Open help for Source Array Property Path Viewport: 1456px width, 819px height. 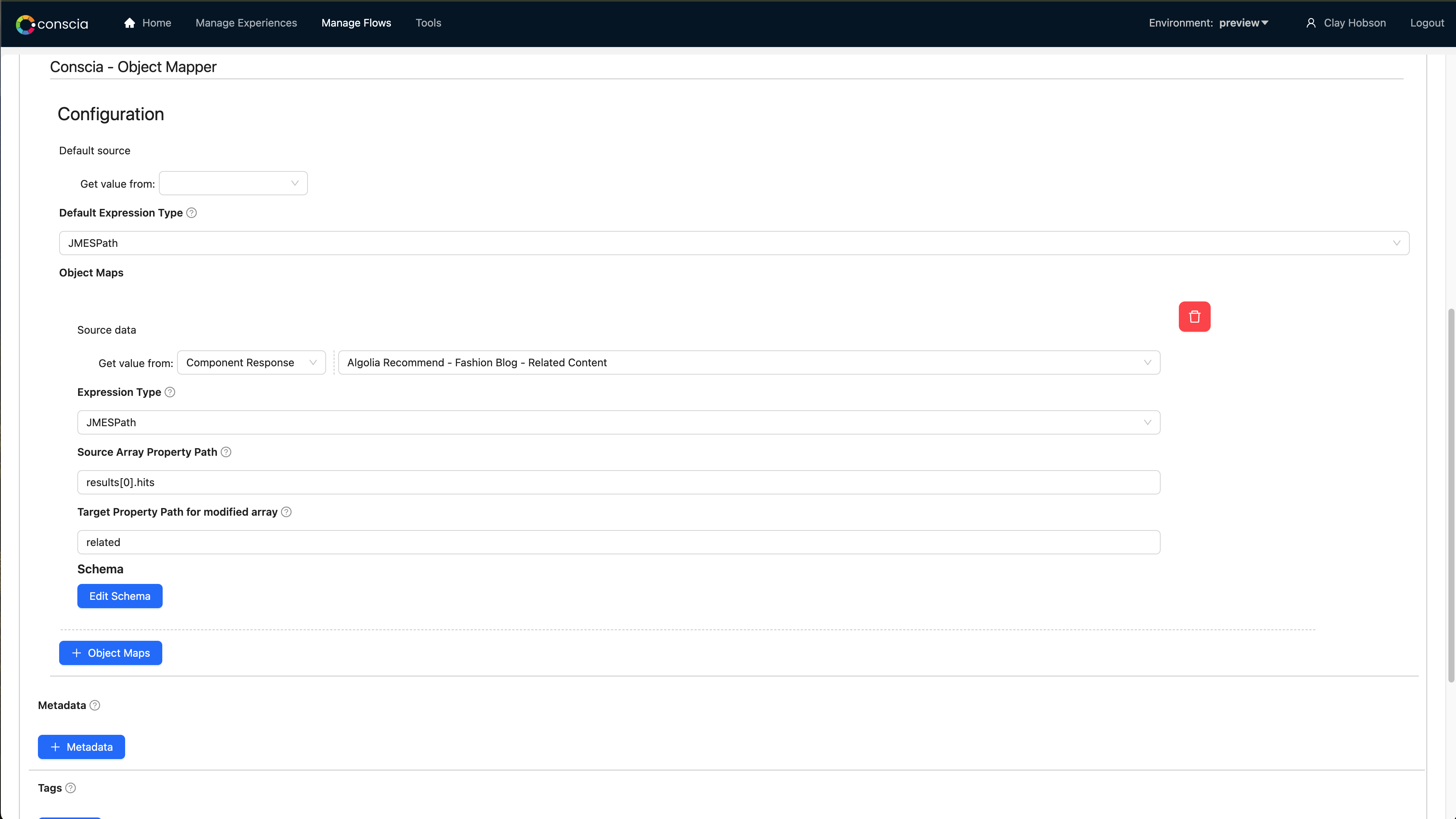pyautogui.click(x=226, y=452)
